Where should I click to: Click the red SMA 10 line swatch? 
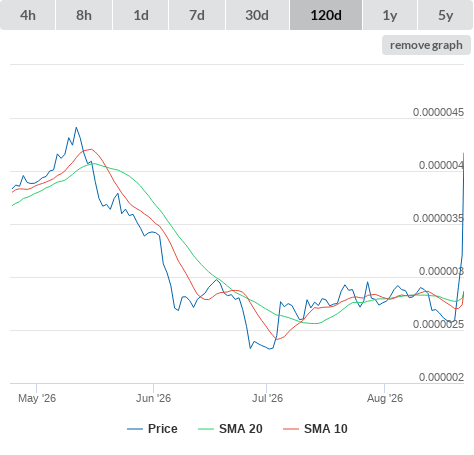click(x=291, y=429)
